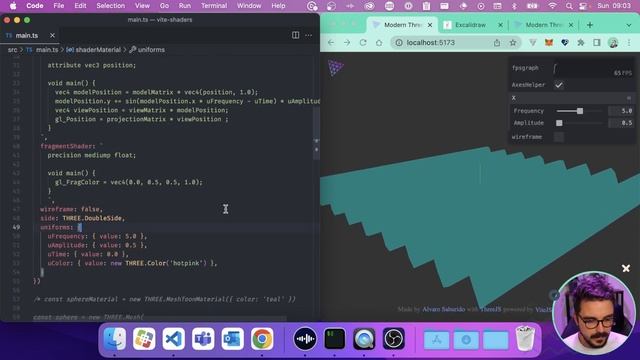640x360 pixels.
Task: Open the Selection menu
Action: (x=111, y=6)
